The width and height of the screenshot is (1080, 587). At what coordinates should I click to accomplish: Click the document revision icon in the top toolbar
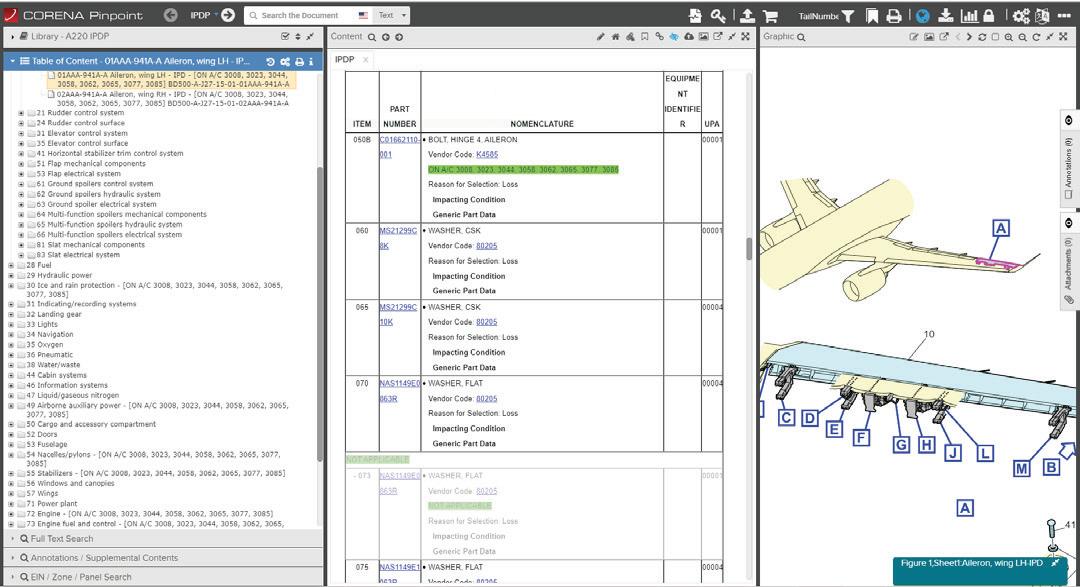click(x=695, y=15)
